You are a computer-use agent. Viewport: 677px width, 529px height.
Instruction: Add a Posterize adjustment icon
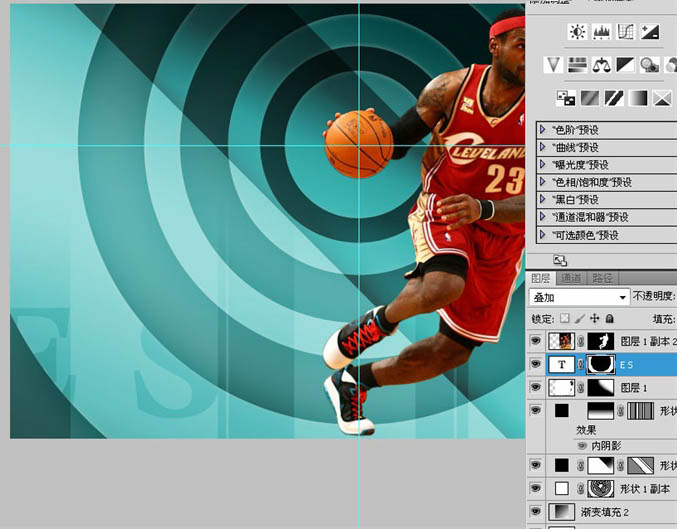590,98
